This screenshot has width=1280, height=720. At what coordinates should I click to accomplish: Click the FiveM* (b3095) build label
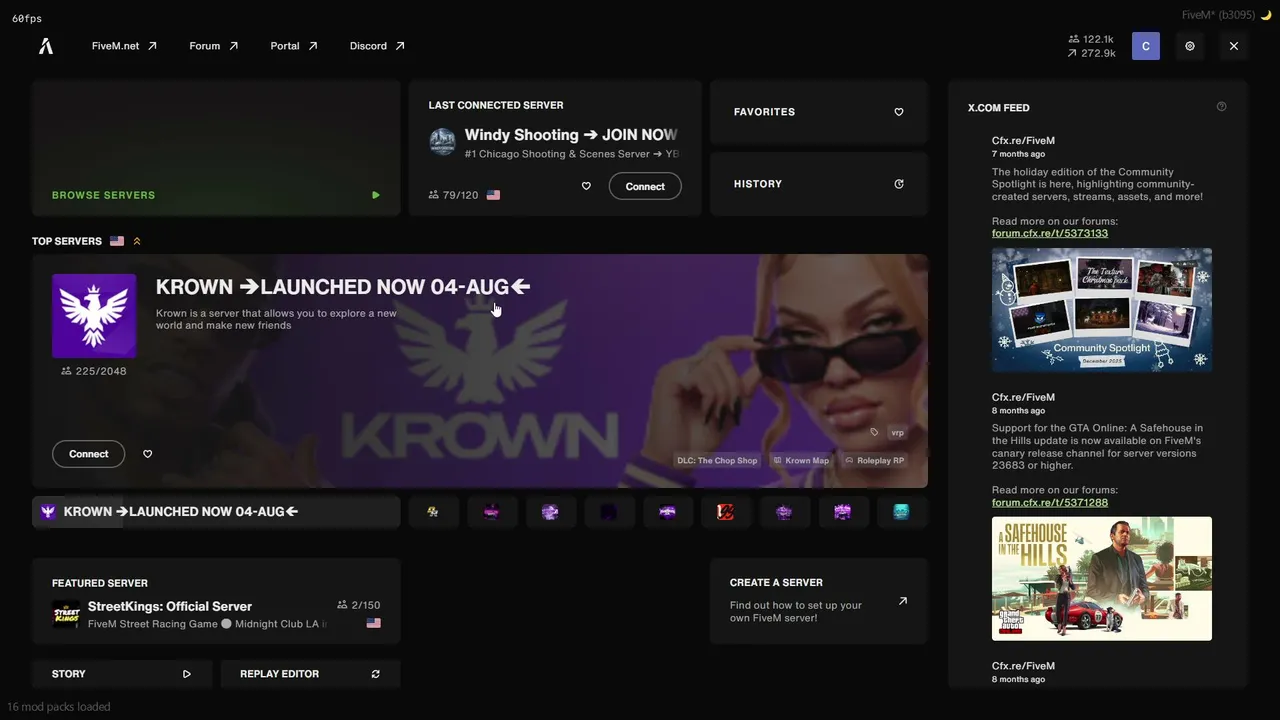tap(1218, 15)
